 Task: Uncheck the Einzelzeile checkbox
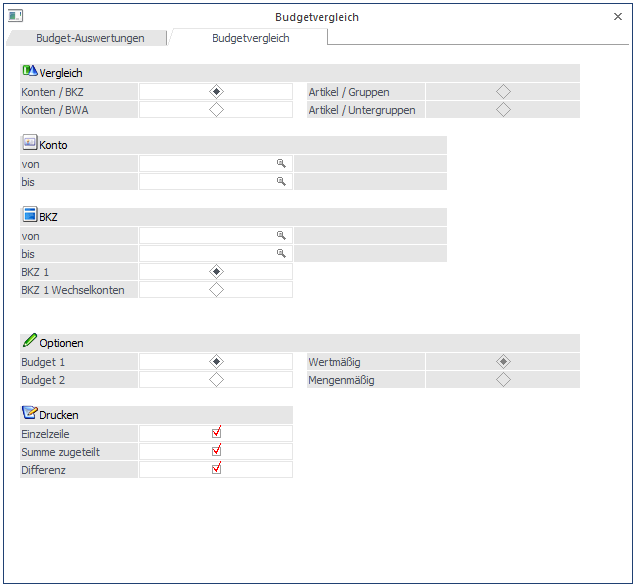(x=216, y=433)
